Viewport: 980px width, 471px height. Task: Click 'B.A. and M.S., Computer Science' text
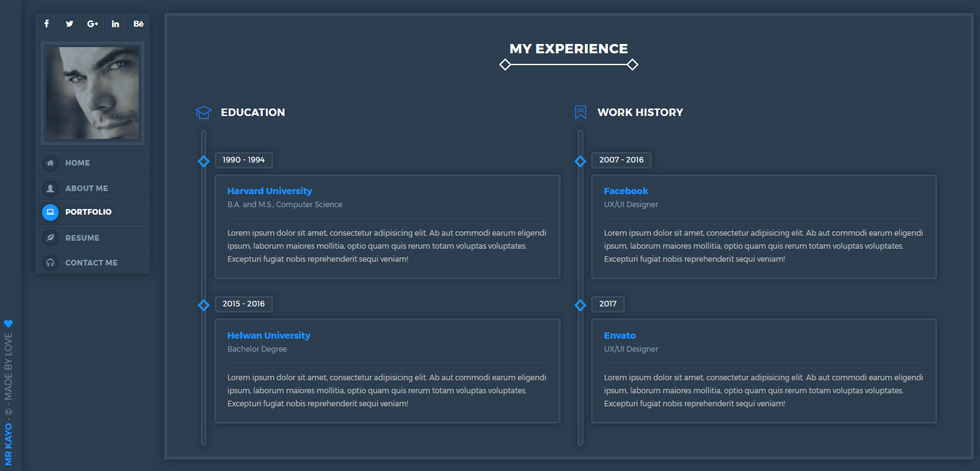click(285, 205)
